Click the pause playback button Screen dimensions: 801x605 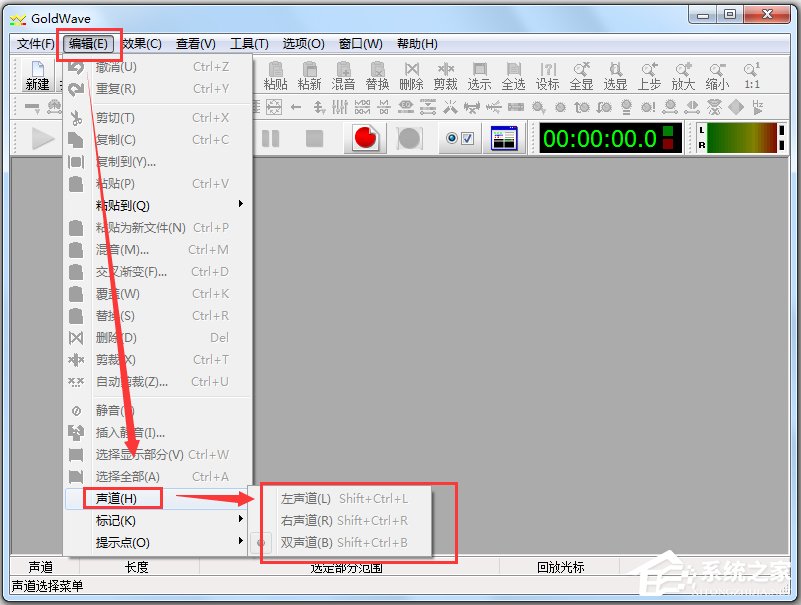coord(271,138)
